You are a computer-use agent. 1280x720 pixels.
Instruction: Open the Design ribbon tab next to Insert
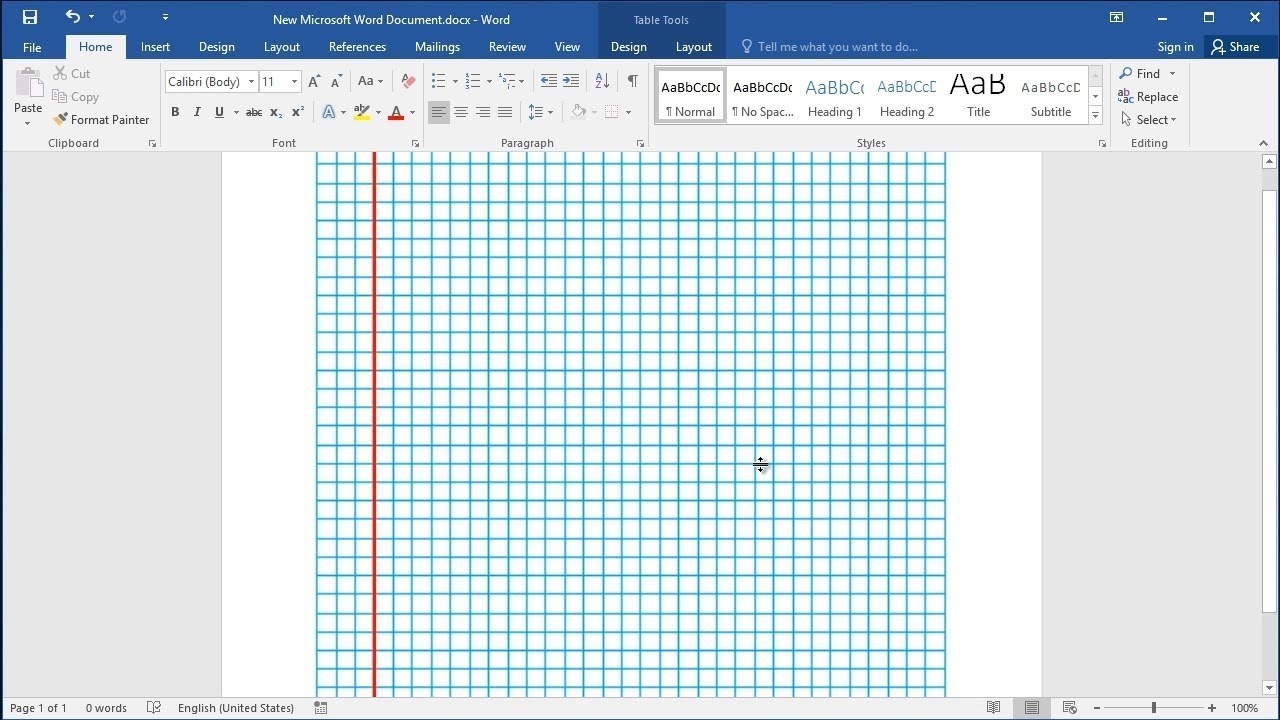[216, 47]
